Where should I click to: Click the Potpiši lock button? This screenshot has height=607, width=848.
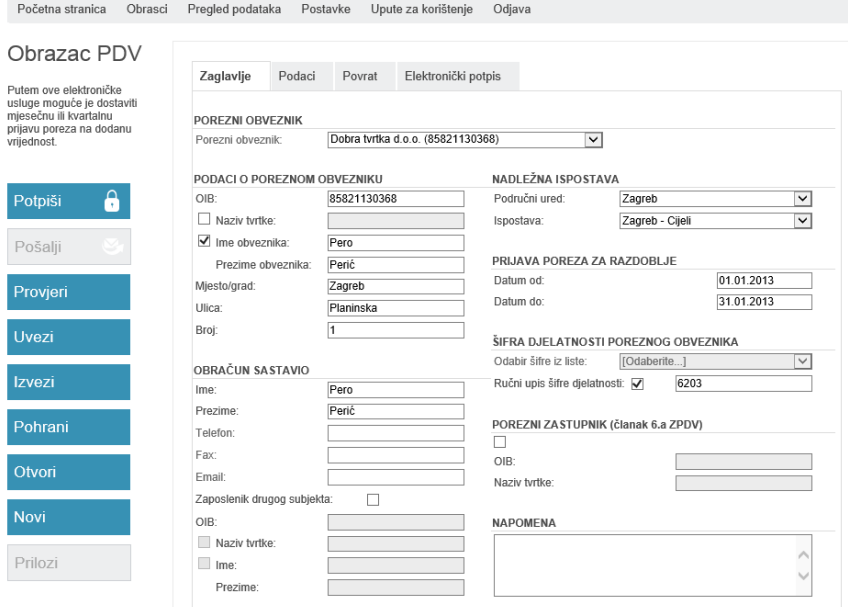(x=68, y=201)
